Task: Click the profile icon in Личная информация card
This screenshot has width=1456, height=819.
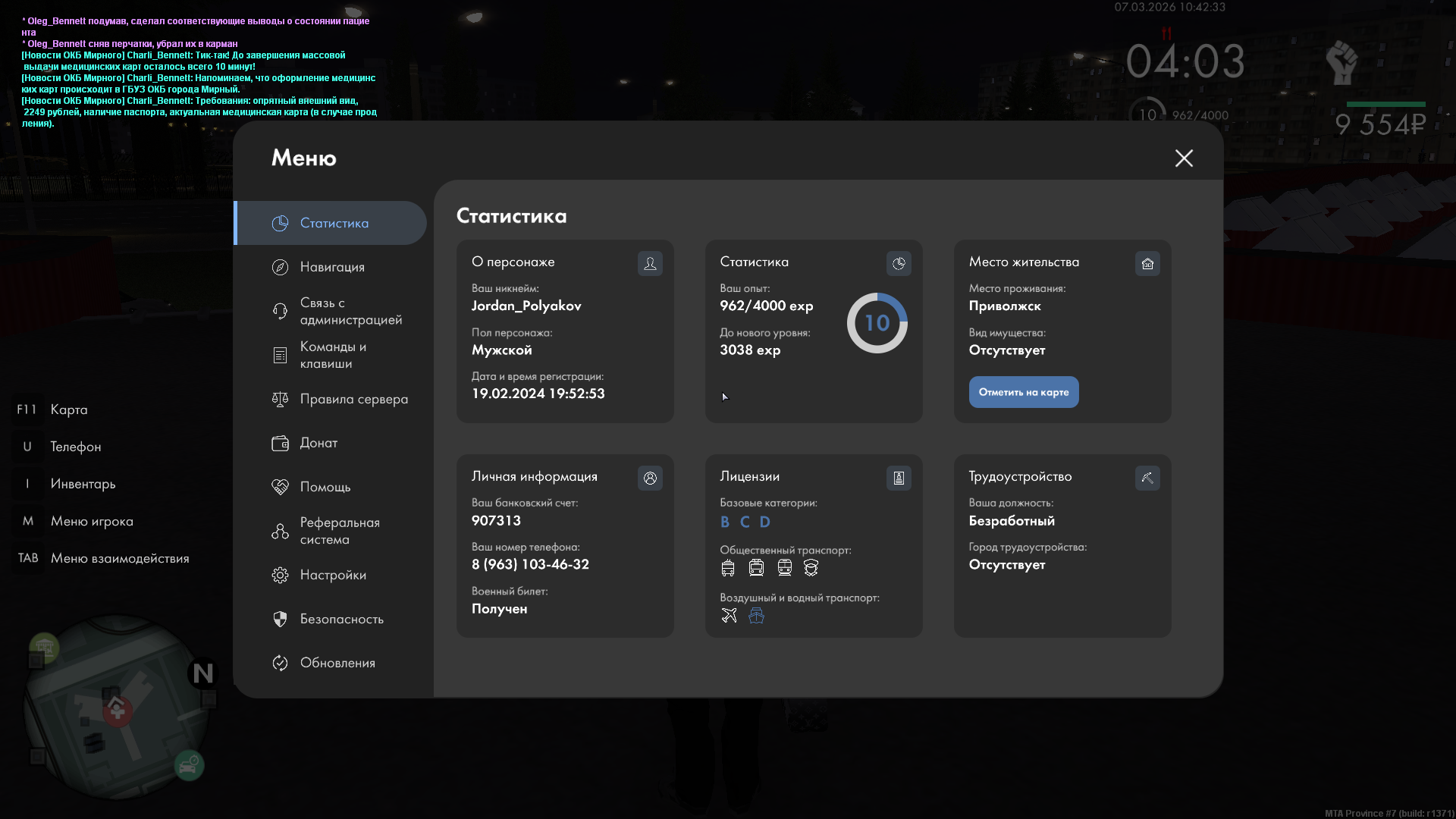Action: (650, 478)
